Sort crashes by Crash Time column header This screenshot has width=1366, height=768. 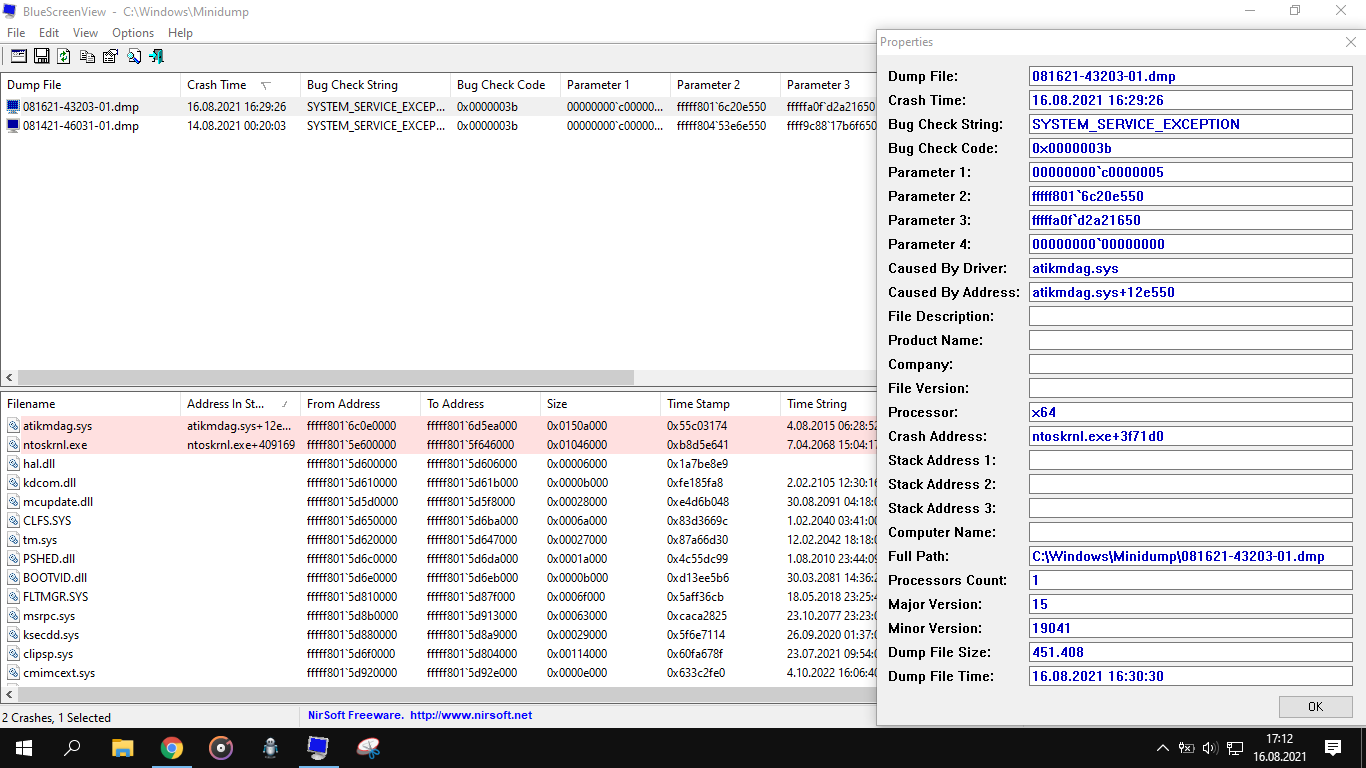240,85
